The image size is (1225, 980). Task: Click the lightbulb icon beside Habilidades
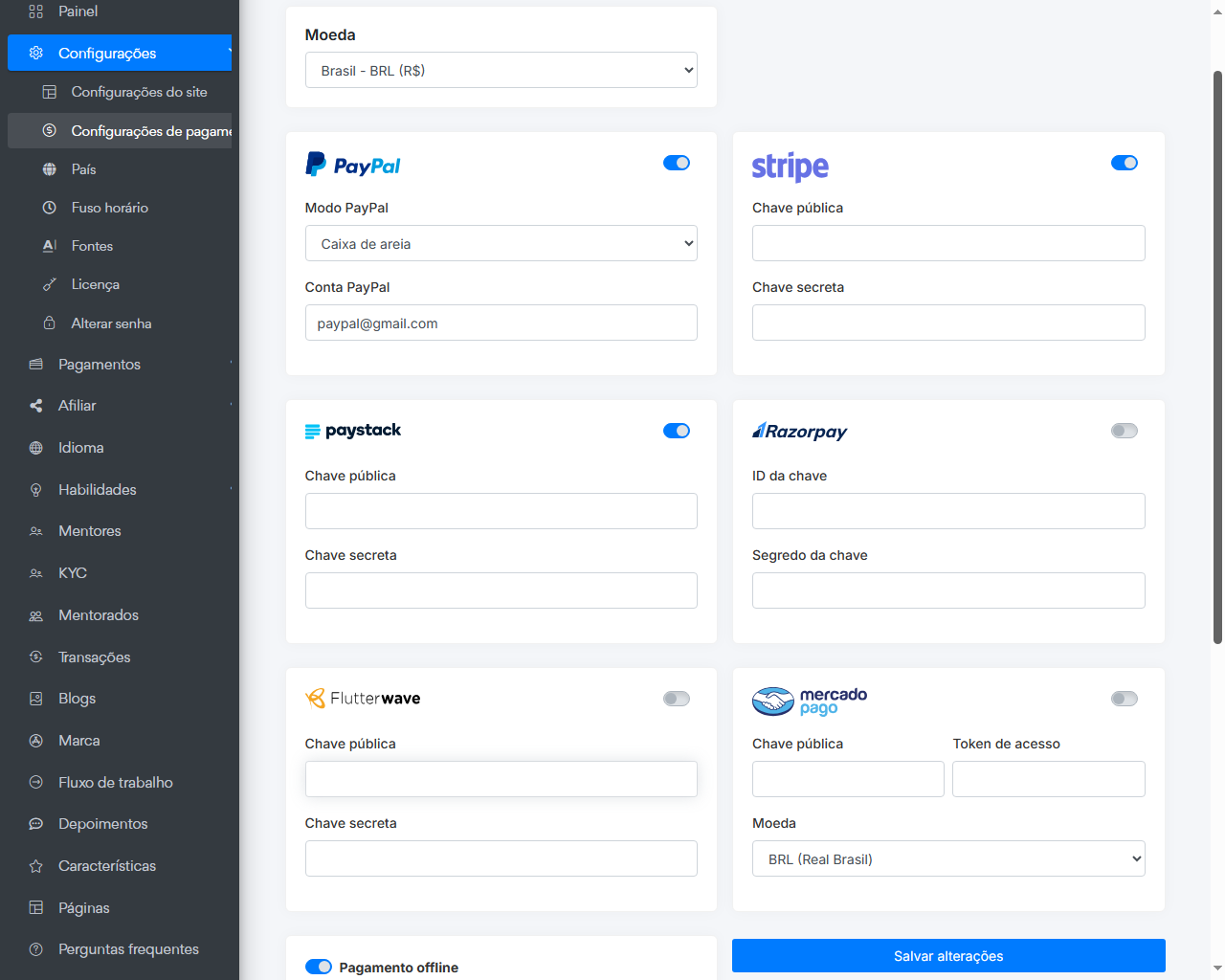pyautogui.click(x=36, y=490)
